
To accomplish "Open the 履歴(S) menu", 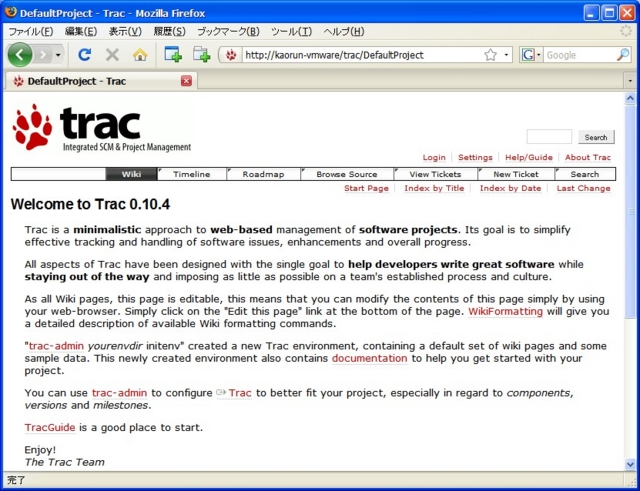I will [x=169, y=31].
